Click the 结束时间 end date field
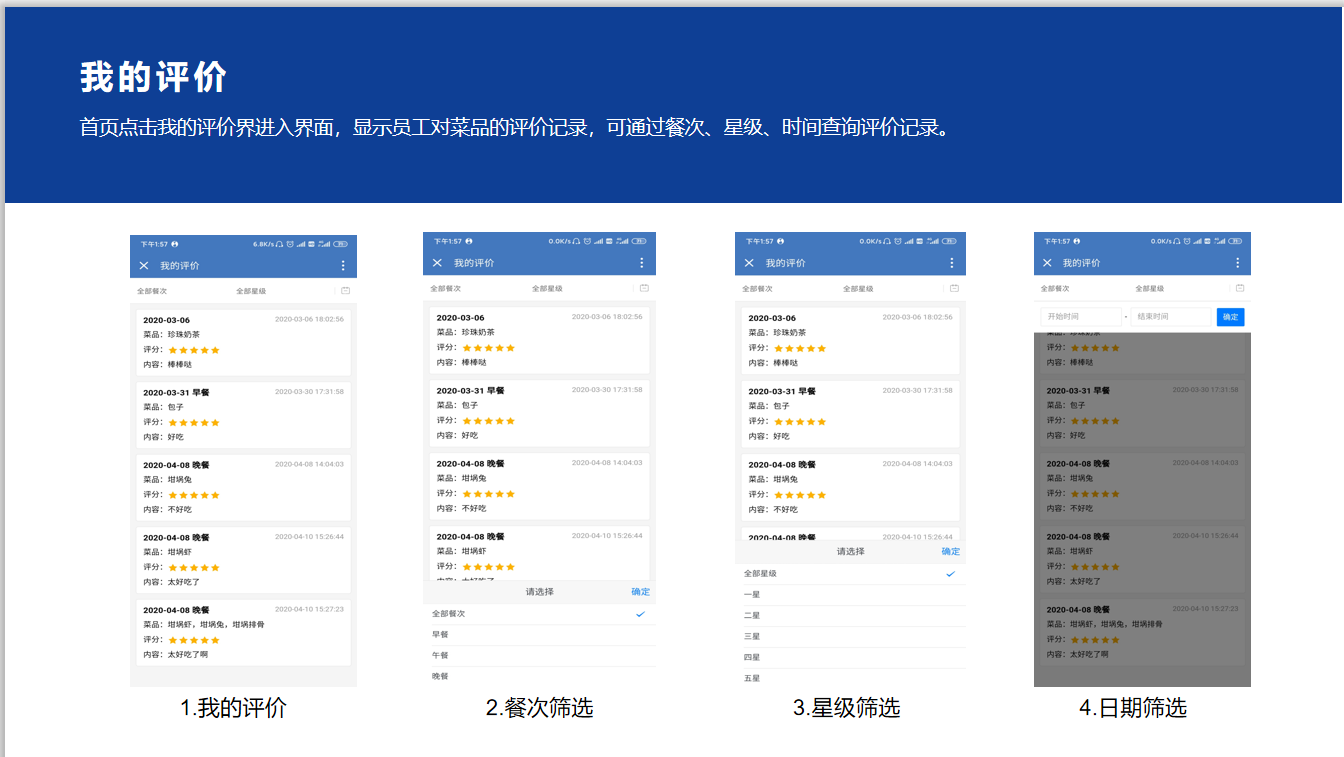 pyautogui.click(x=1170, y=317)
